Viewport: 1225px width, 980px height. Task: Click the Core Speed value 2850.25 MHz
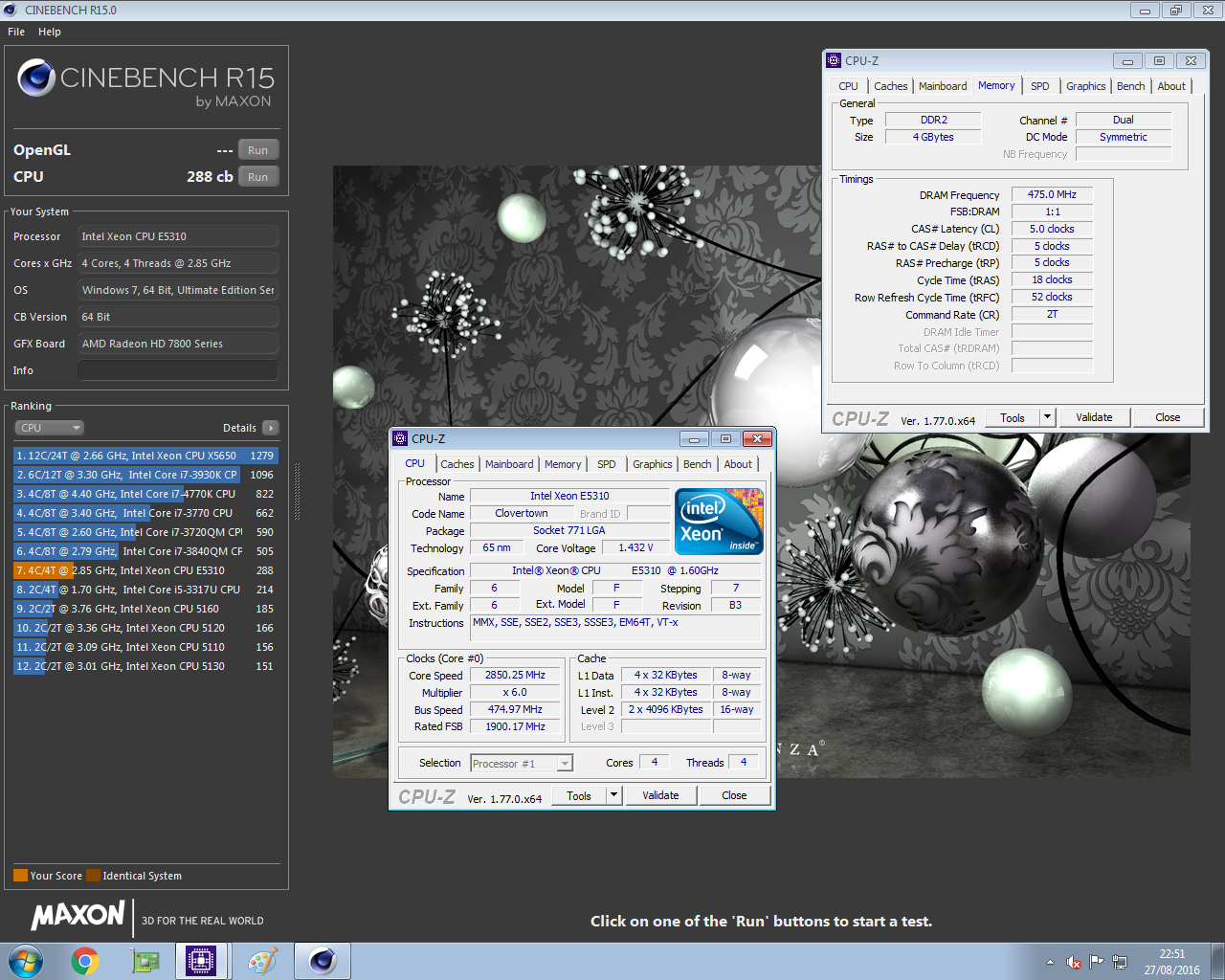coord(515,675)
